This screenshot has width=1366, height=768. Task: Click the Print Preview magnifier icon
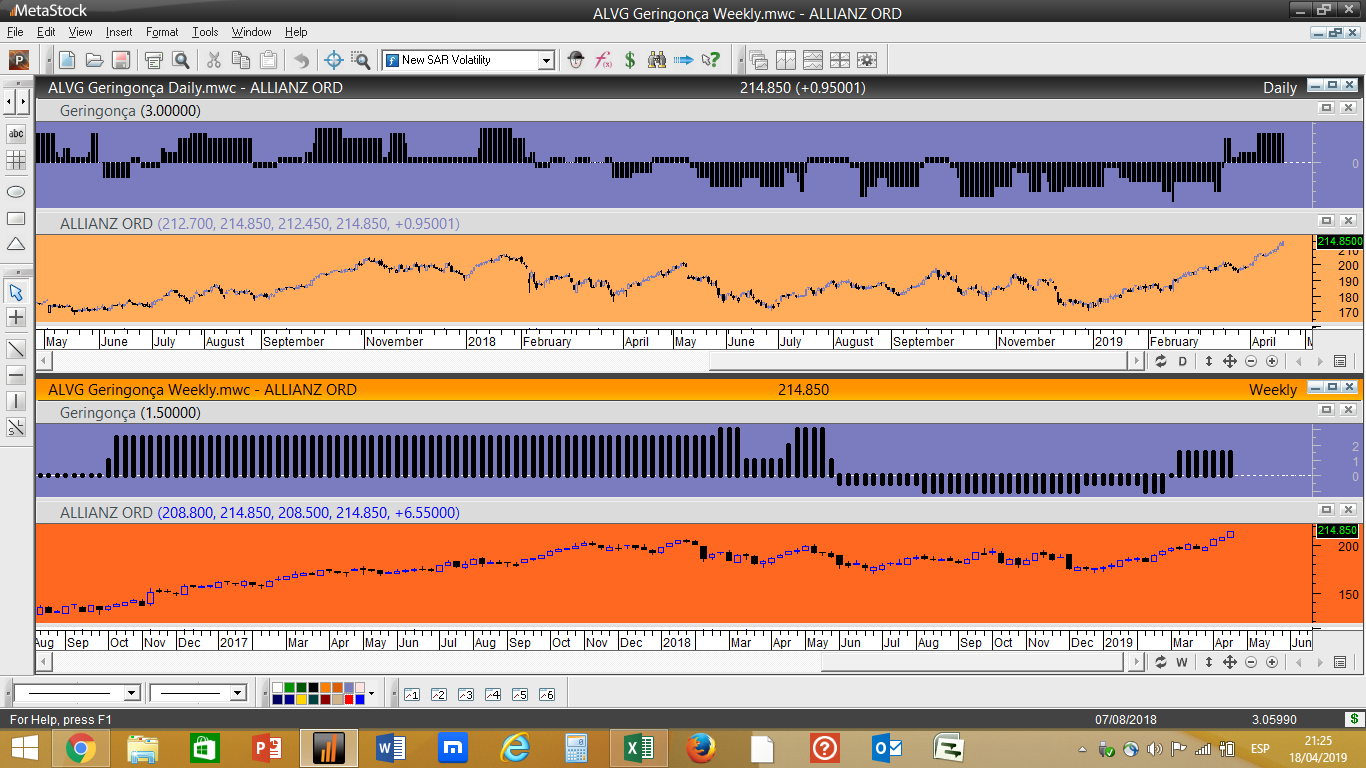point(181,60)
